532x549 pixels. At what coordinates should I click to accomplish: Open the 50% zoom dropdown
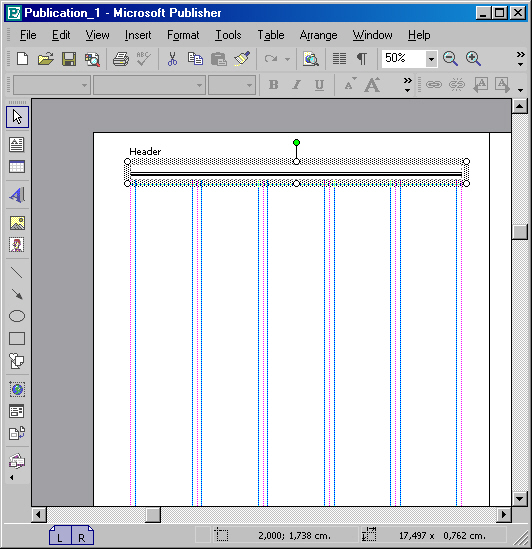point(431,59)
